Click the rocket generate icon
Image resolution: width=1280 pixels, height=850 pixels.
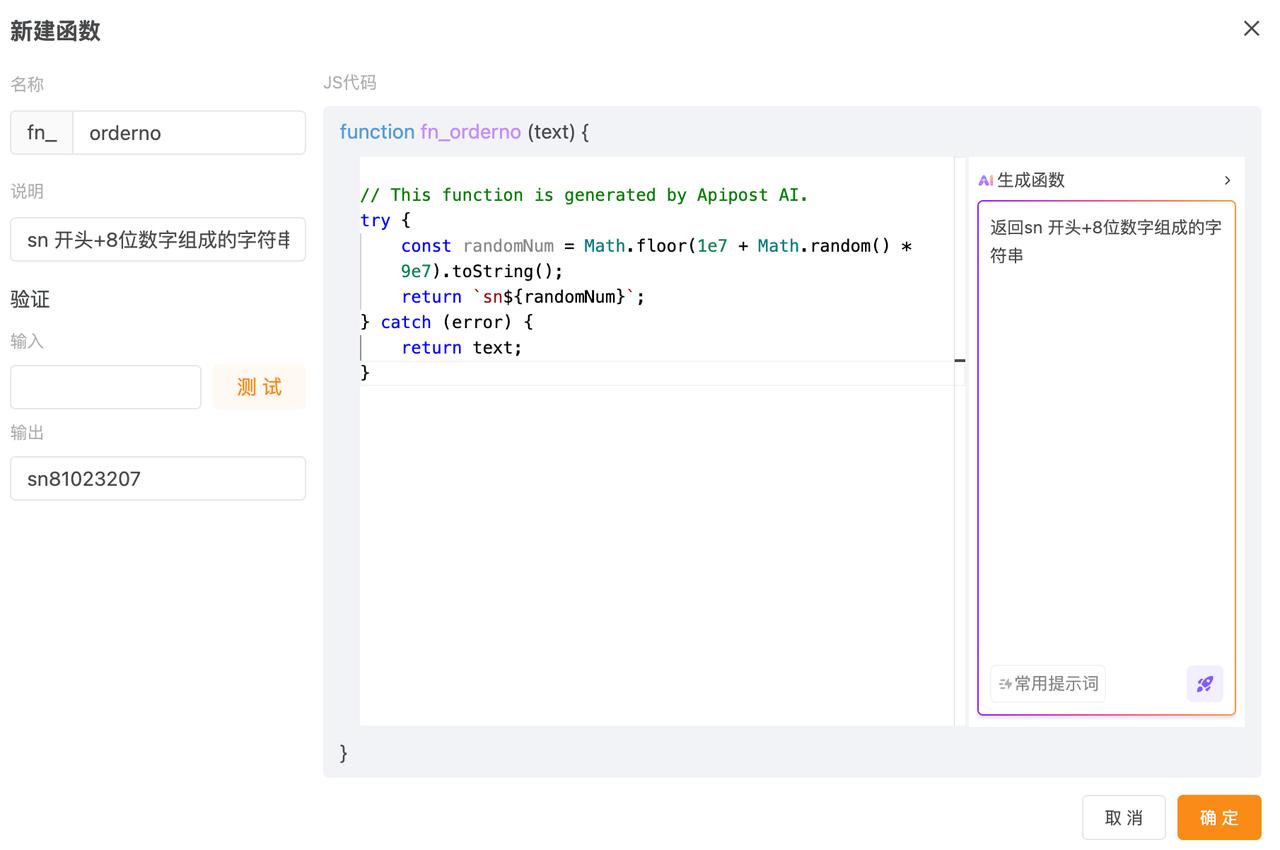(x=1204, y=684)
